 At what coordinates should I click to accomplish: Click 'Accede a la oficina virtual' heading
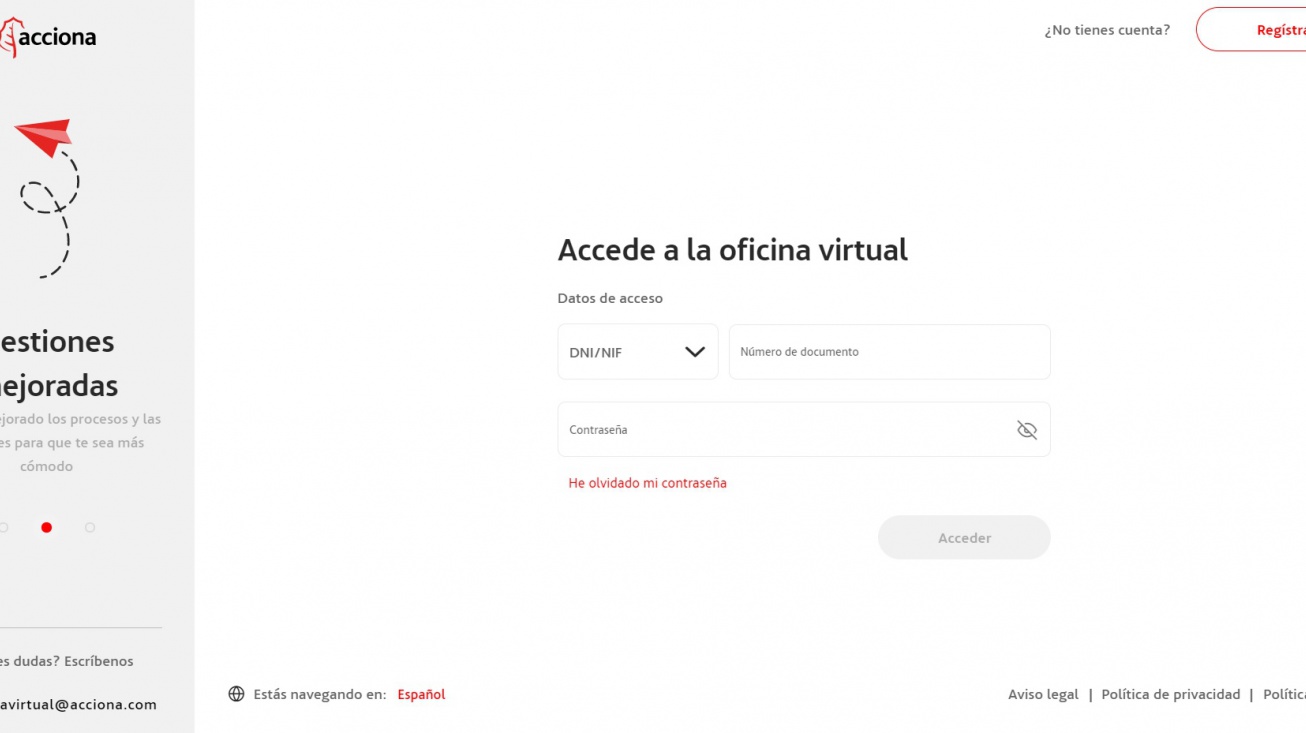click(x=732, y=250)
